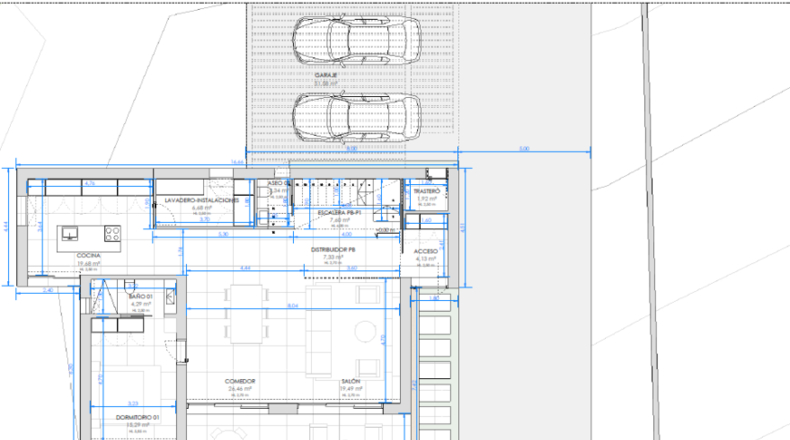Screen dimensions: 790x440
Task: Click the 14.66 overall width dimension
Action: click(237, 162)
